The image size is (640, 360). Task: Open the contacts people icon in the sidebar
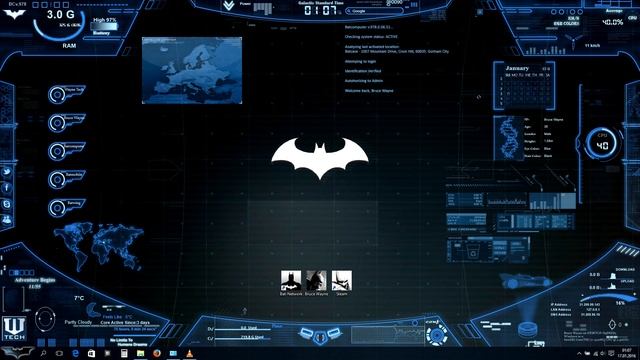point(7,220)
